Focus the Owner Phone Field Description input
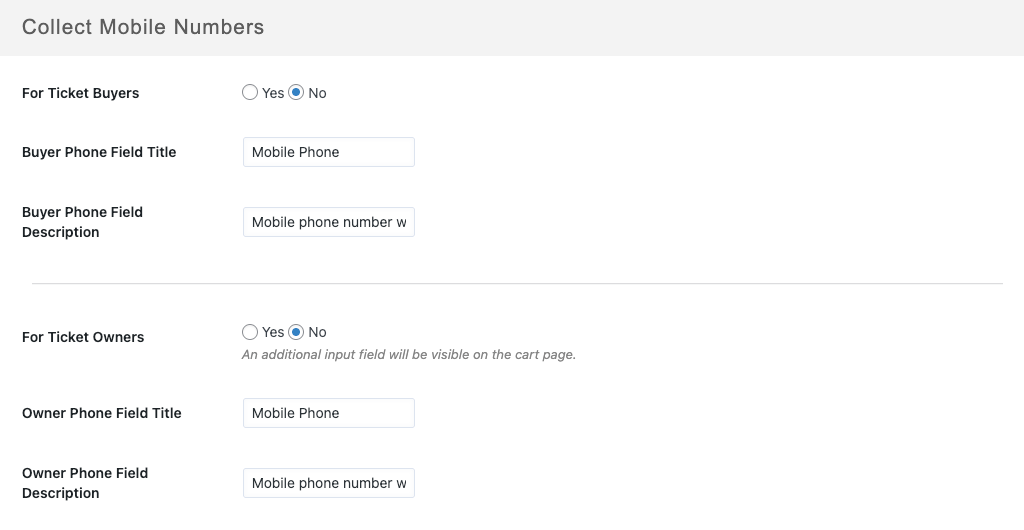The image size is (1024, 530). click(x=328, y=483)
